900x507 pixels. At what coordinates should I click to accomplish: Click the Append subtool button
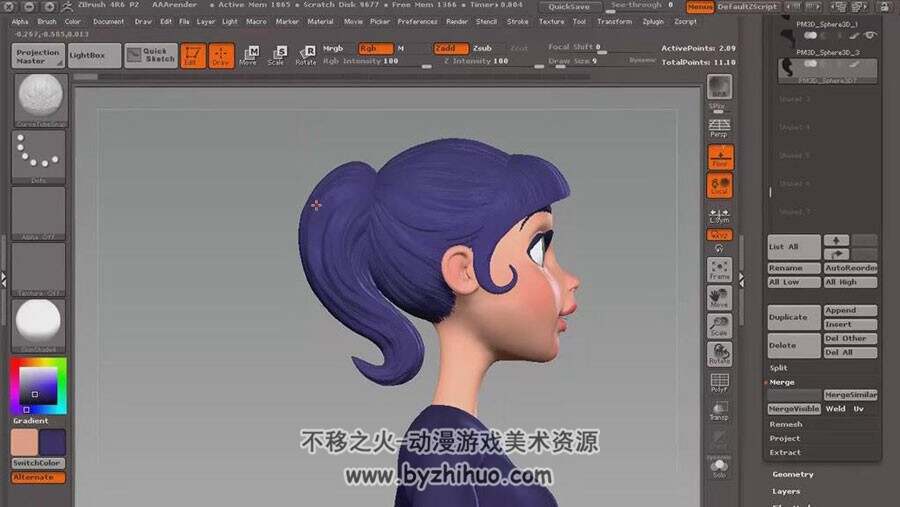pyautogui.click(x=851, y=310)
